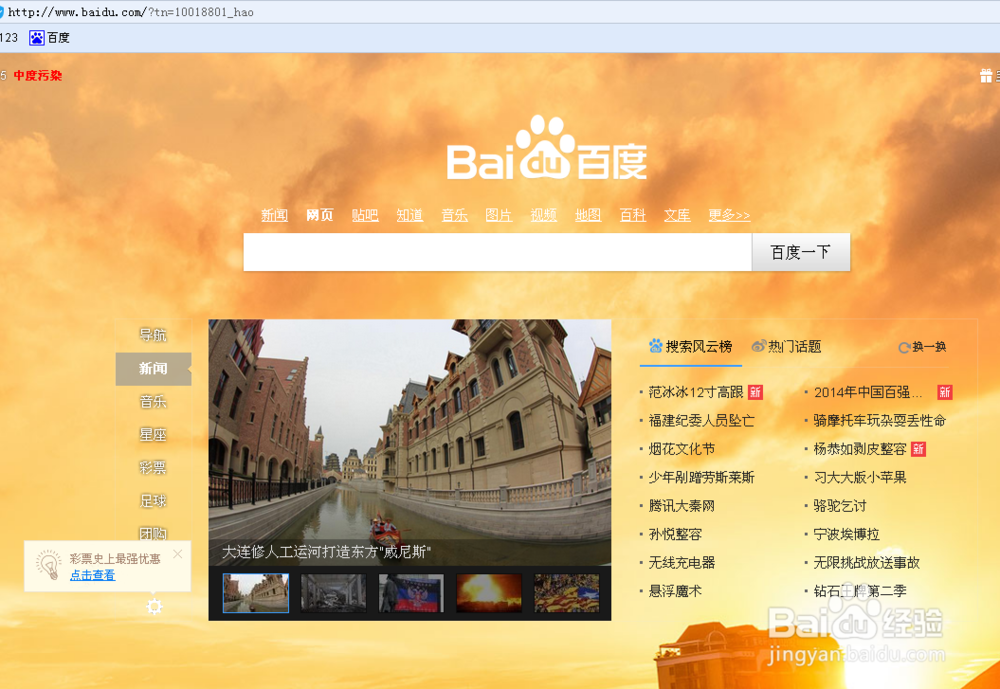Open the gift box icon at top right

[x=986, y=76]
